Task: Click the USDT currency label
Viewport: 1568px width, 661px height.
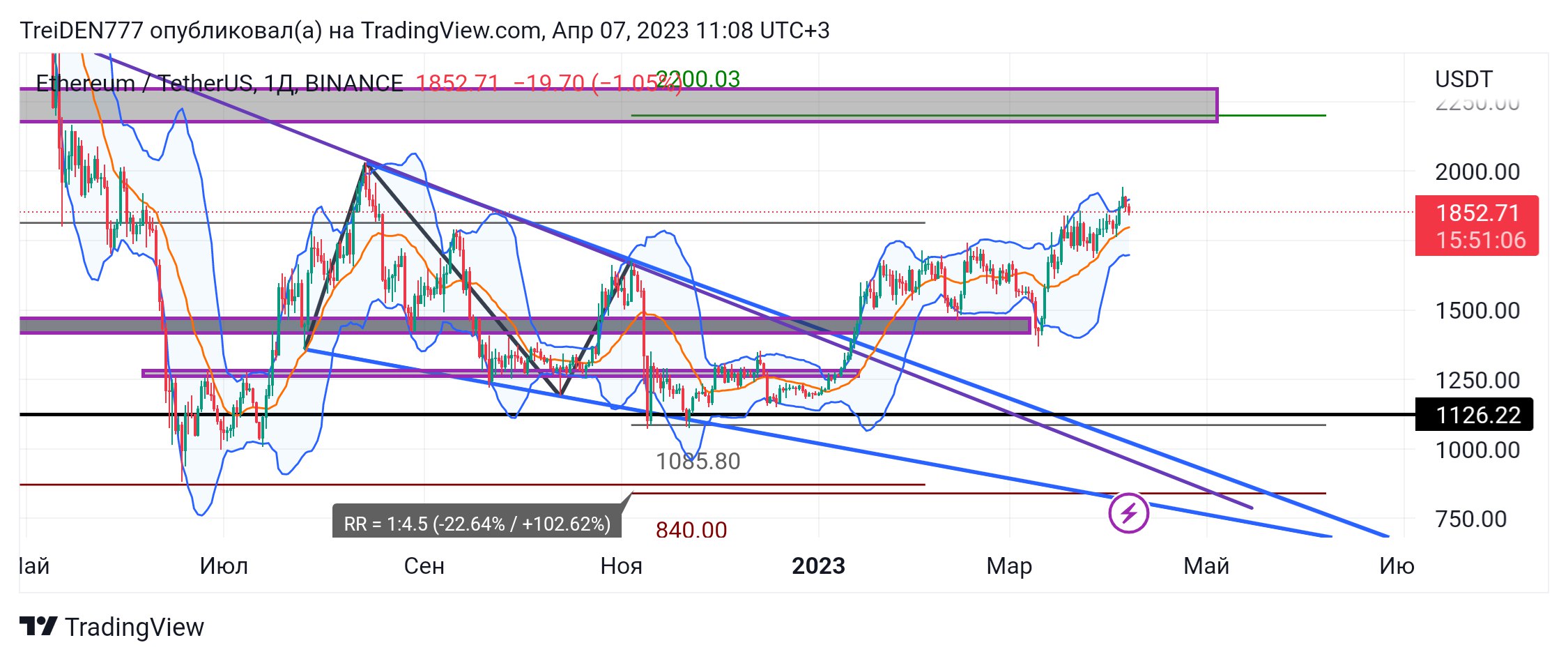Action: pos(1463,79)
